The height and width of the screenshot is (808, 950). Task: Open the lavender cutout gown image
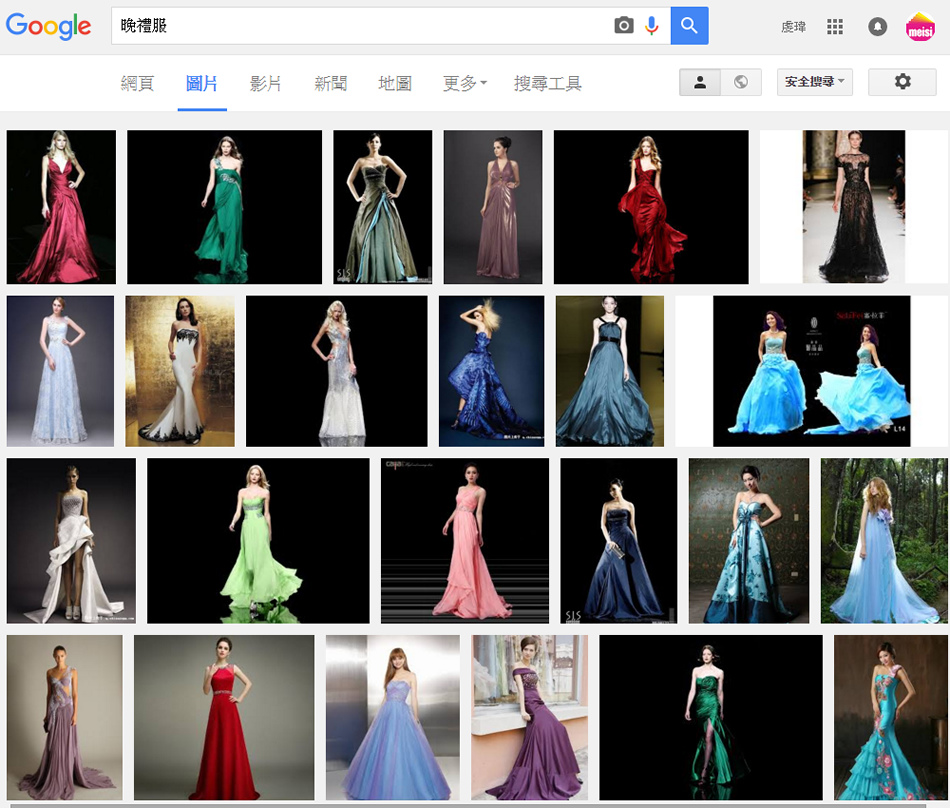point(64,717)
